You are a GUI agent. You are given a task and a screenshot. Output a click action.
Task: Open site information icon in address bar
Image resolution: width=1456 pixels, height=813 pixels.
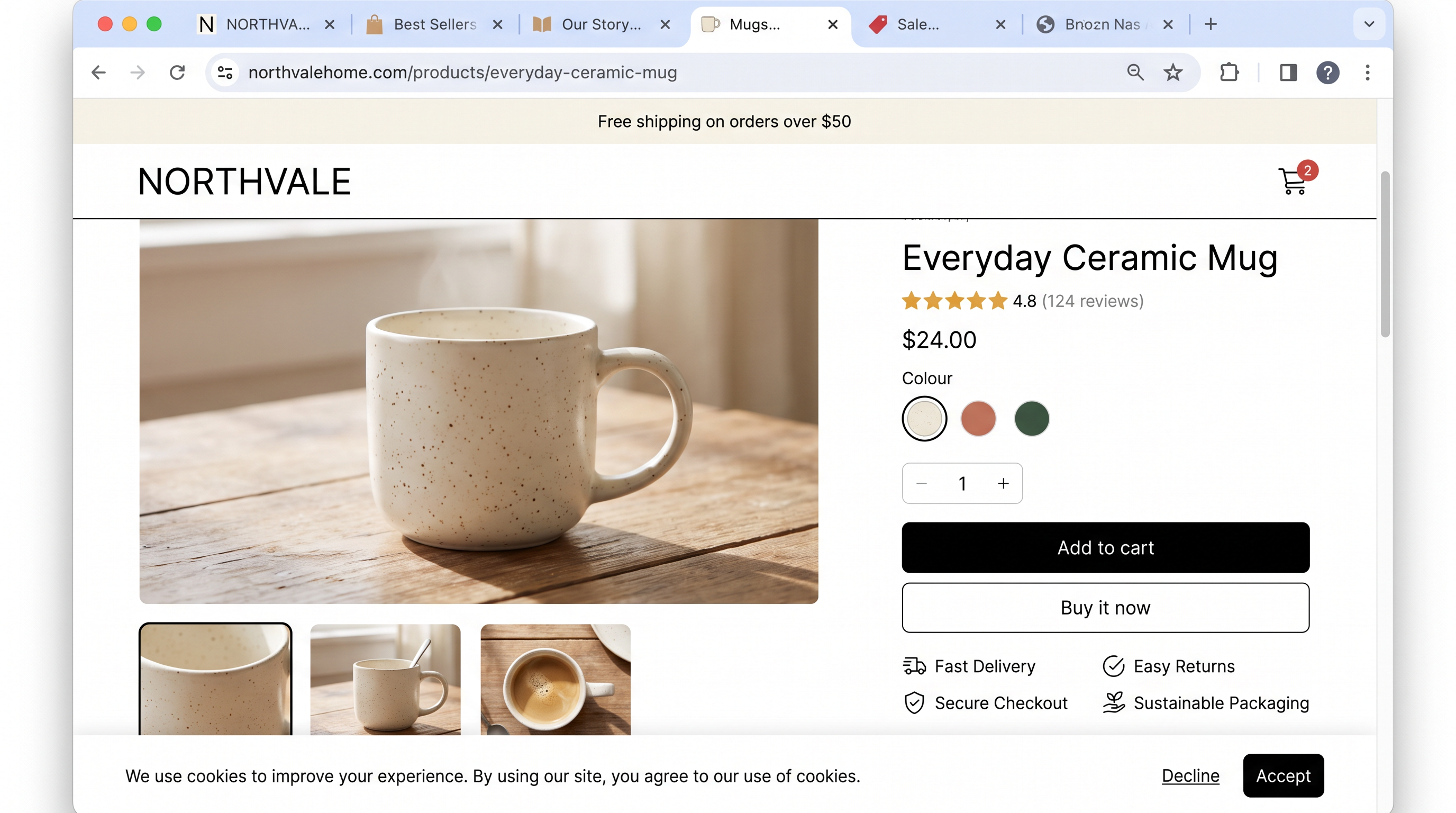pyautogui.click(x=225, y=73)
